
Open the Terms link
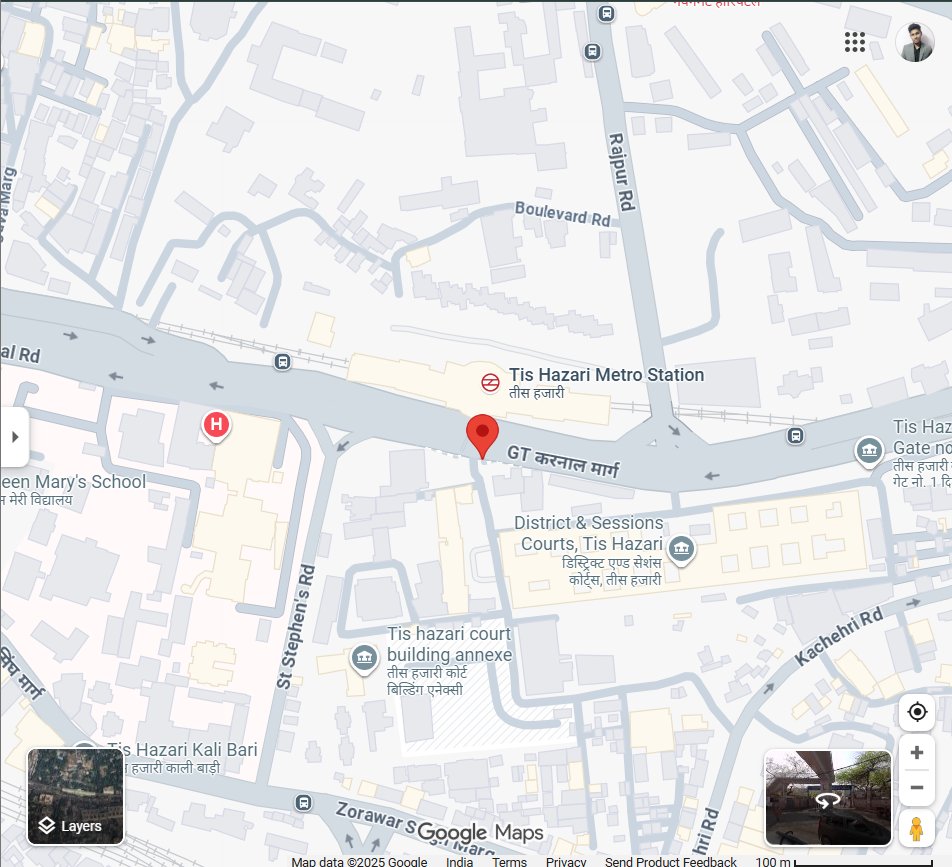click(509, 862)
